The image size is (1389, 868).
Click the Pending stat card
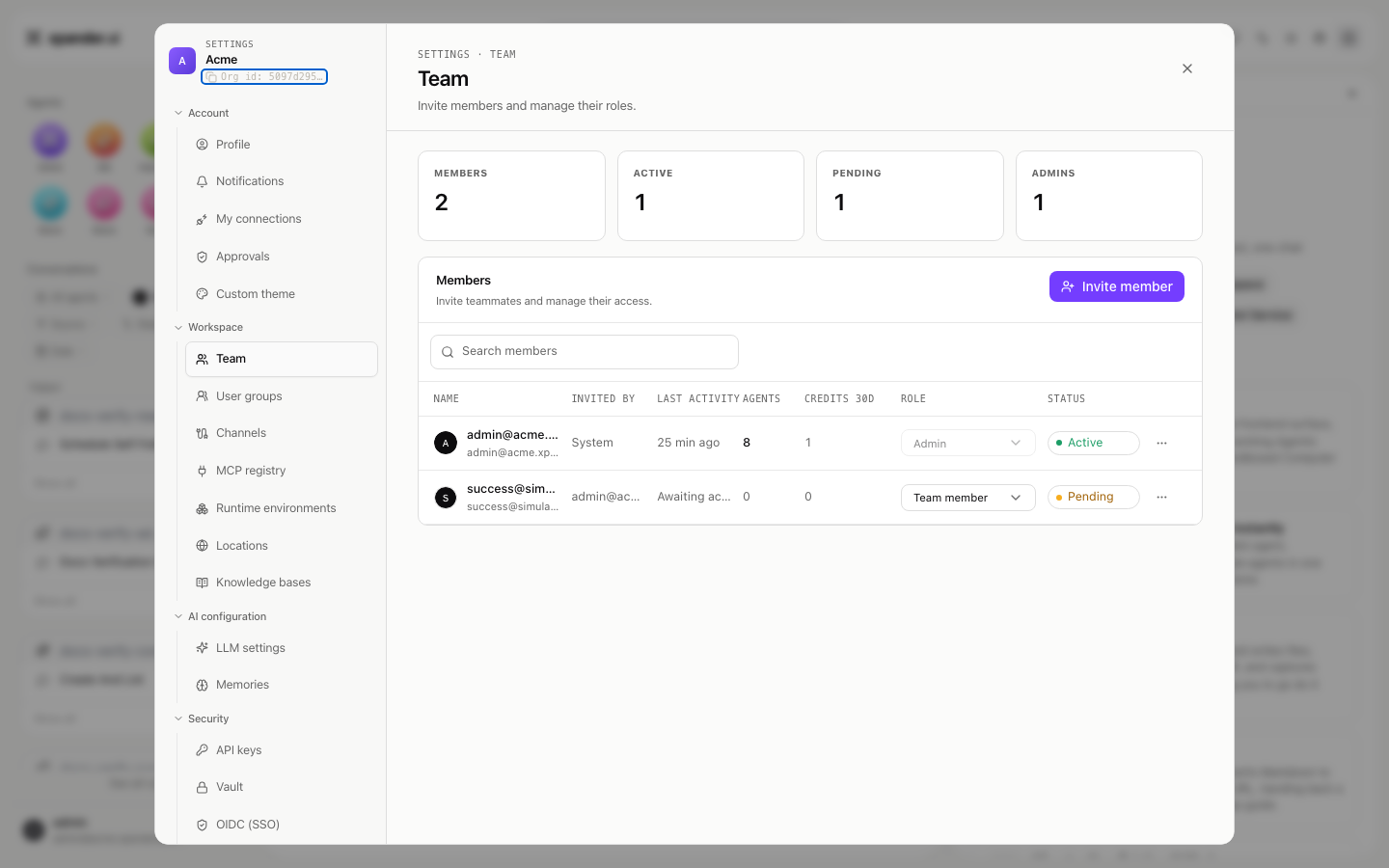(910, 196)
